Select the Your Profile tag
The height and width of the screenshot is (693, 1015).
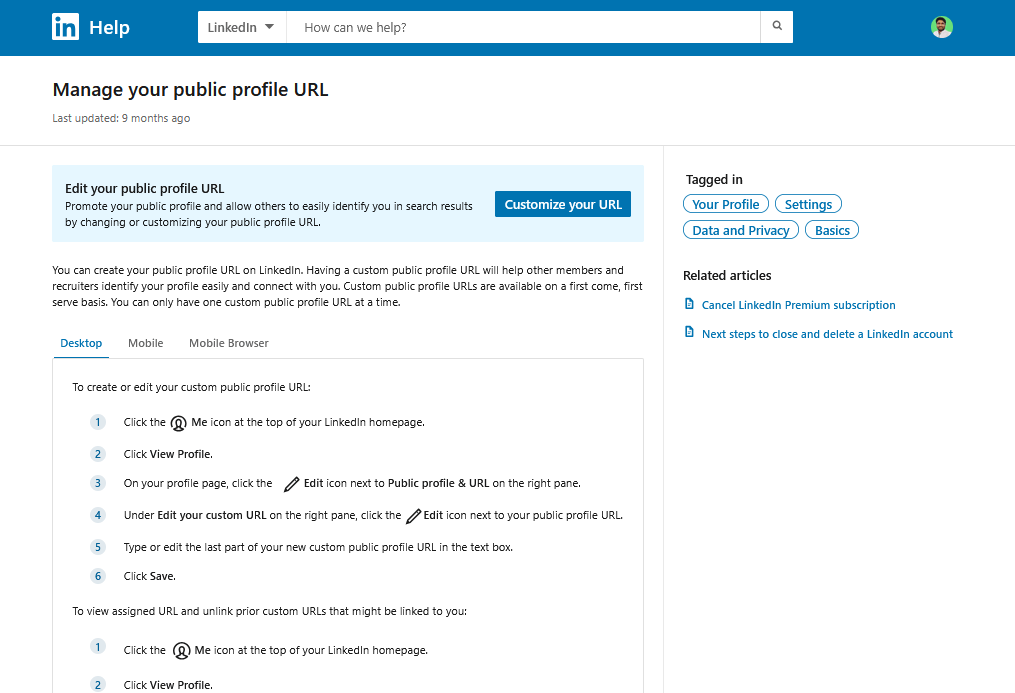click(x=726, y=204)
